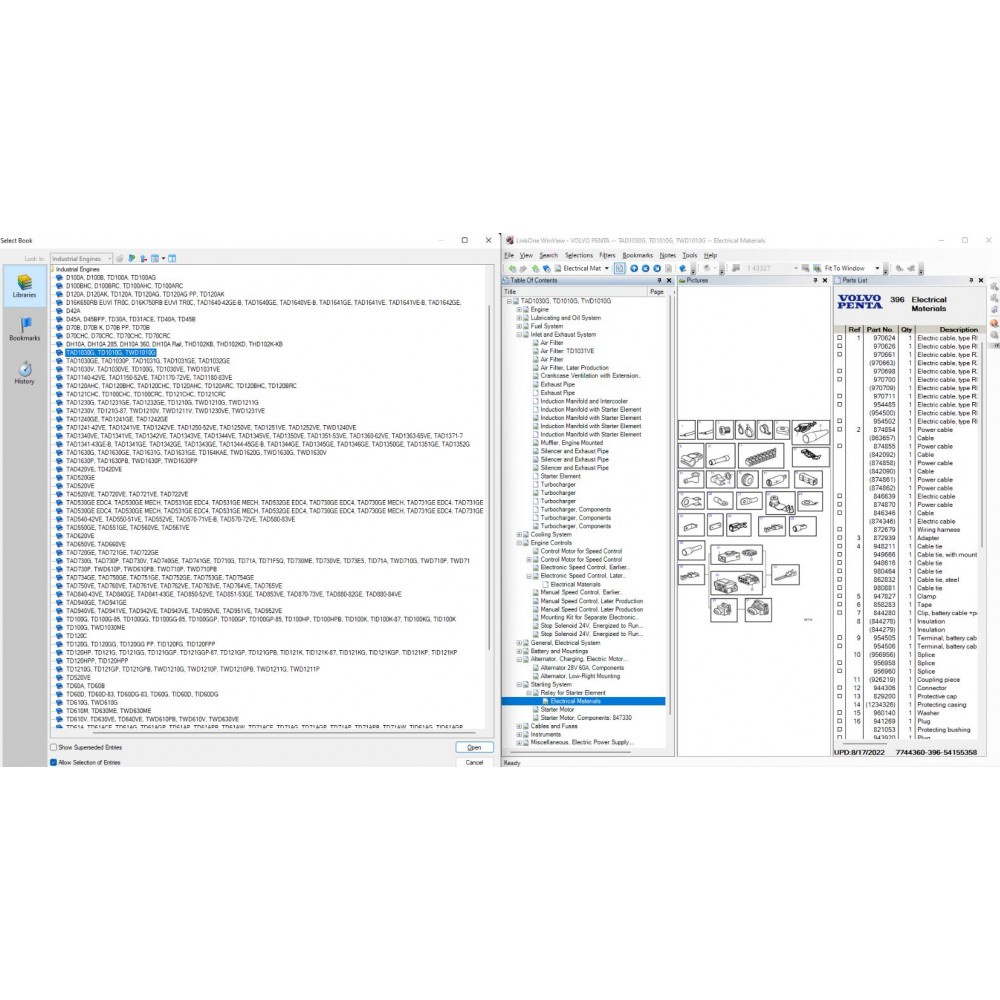The height and width of the screenshot is (1000, 1000).
Task: Enable Show Superseded Entries checkbox
Action: 54,747
